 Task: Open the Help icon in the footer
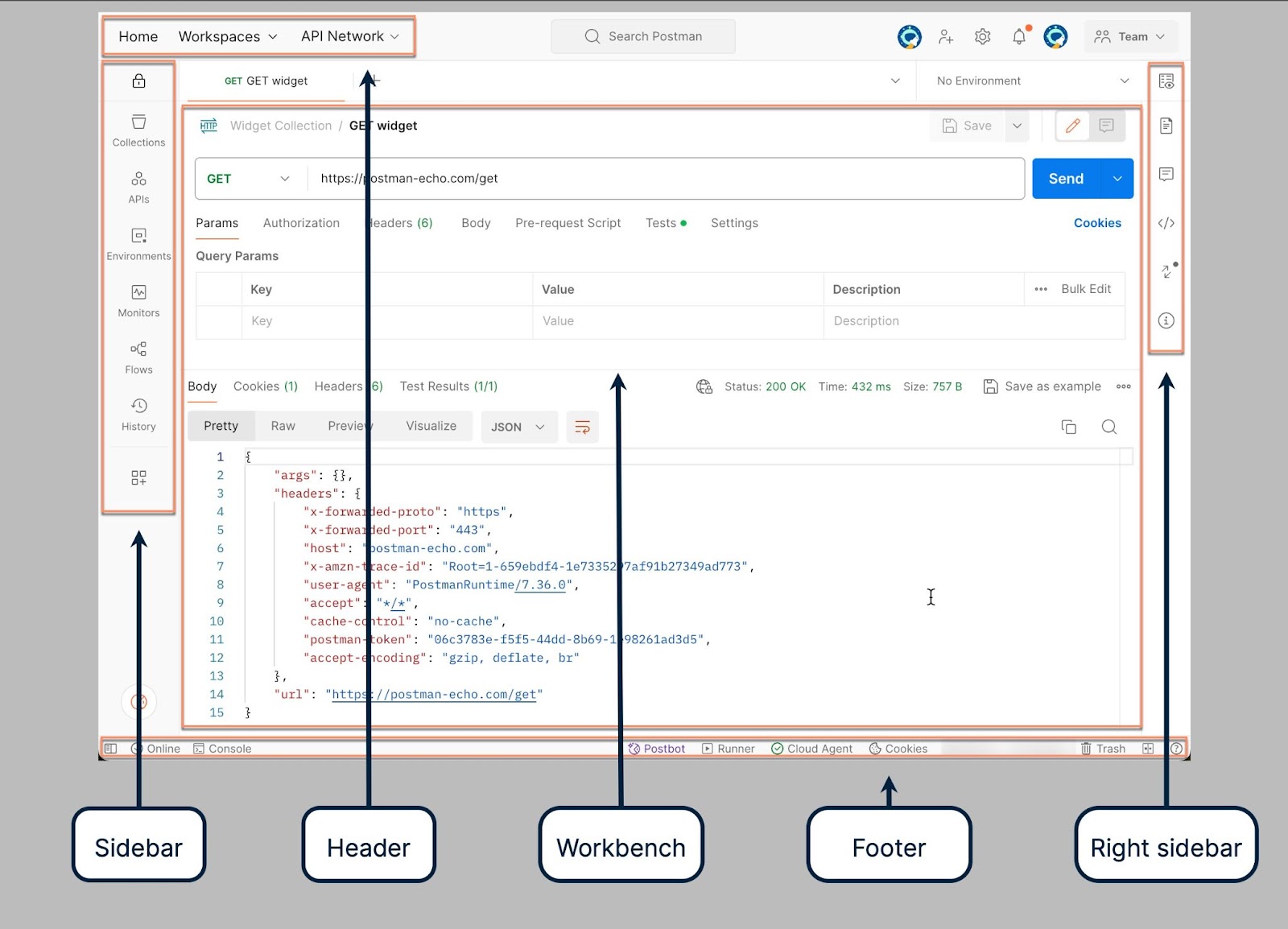pyautogui.click(x=1176, y=749)
